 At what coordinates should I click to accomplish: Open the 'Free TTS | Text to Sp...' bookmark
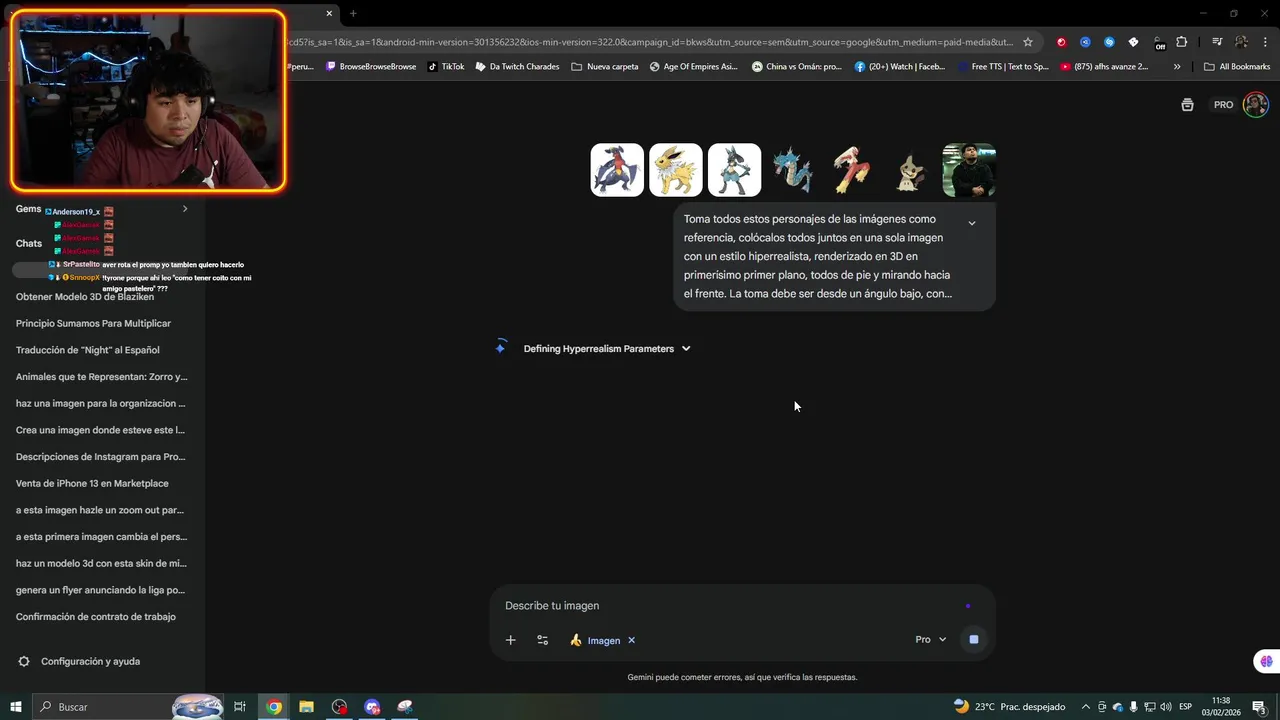[x=1002, y=67]
